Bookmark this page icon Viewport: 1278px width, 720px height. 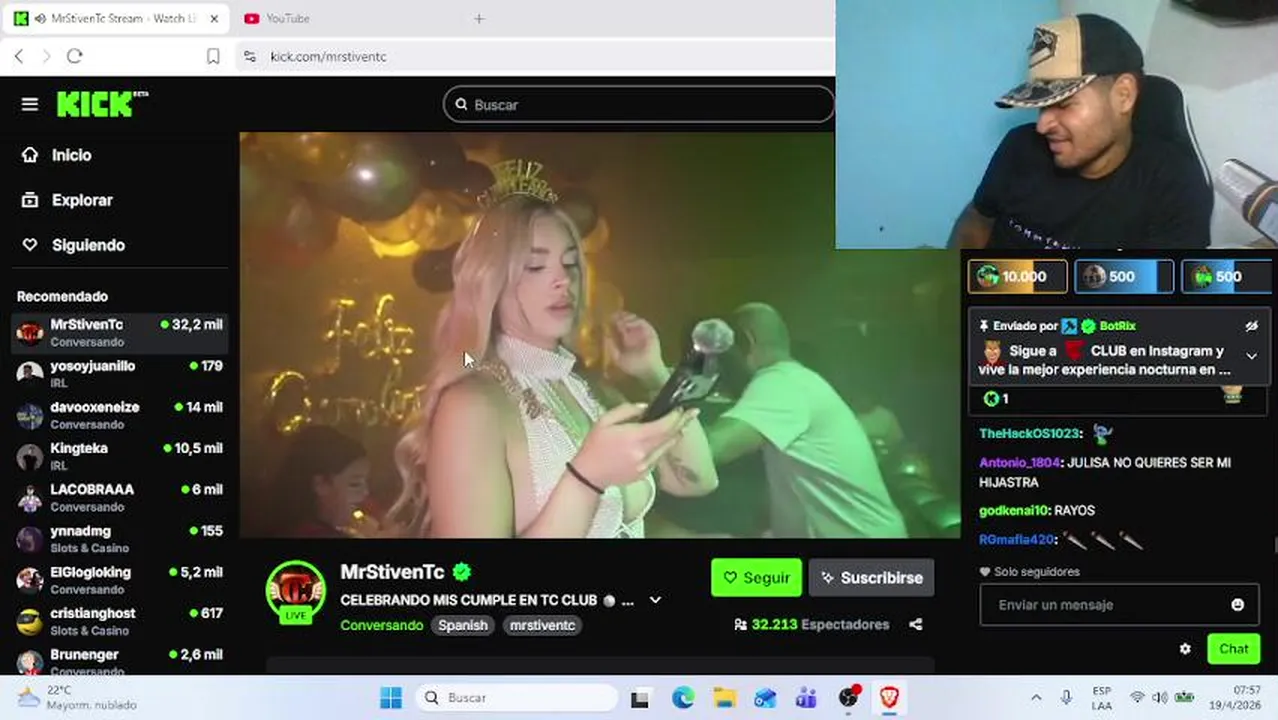pos(213,57)
